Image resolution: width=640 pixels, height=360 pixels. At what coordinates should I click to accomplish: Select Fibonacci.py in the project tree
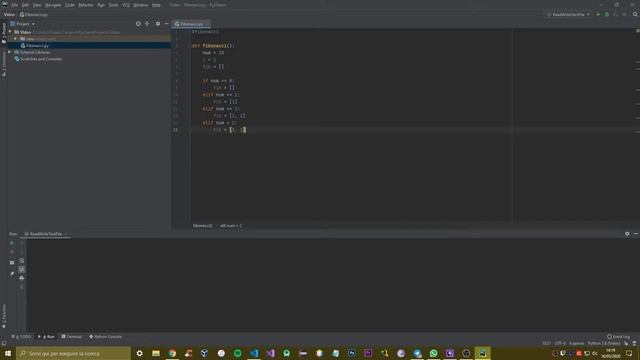(x=37, y=46)
